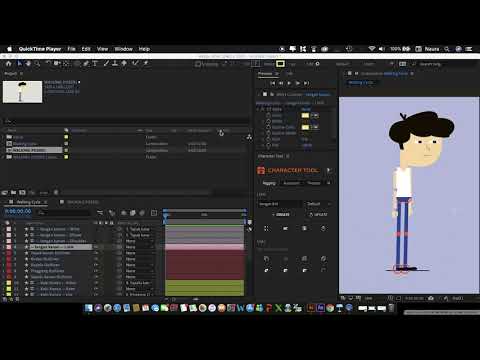Click the CREATE button in Character Tool
Screen dimensions: 480x360
(281, 214)
